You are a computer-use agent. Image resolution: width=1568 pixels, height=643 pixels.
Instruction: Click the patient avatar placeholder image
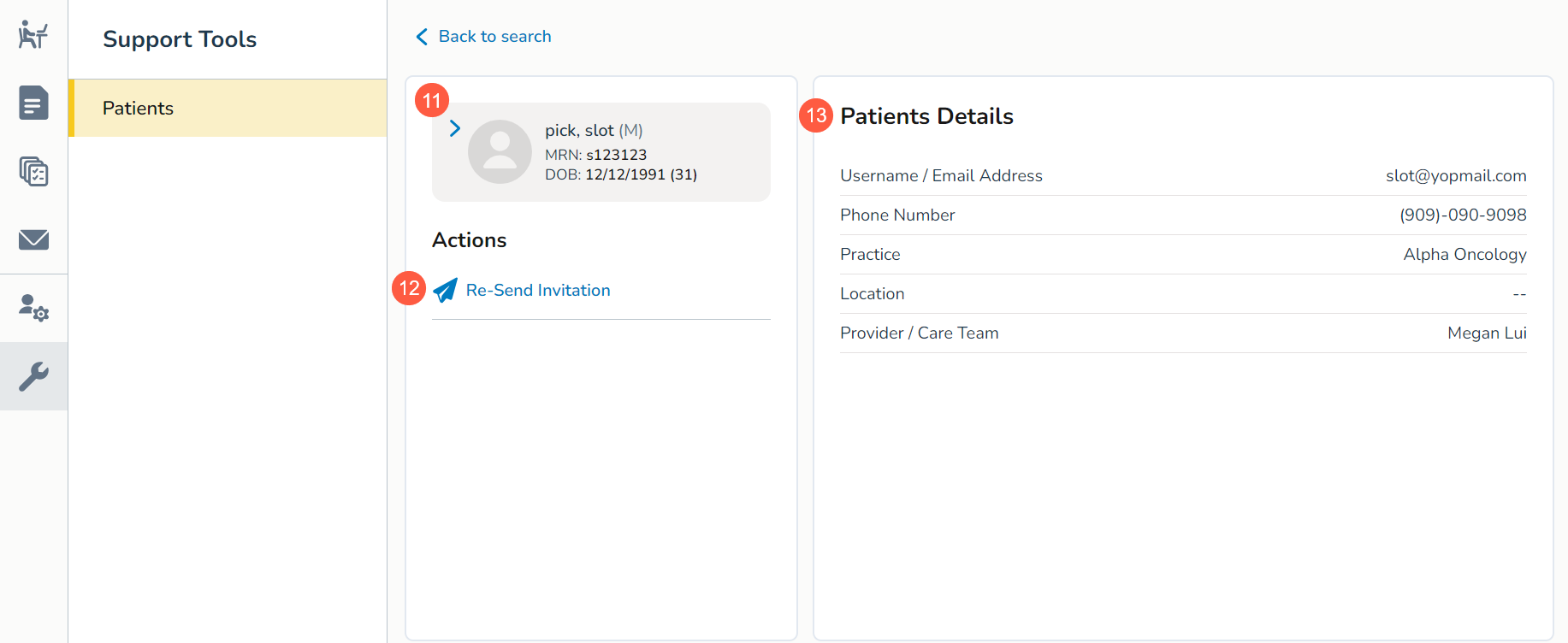click(x=500, y=151)
